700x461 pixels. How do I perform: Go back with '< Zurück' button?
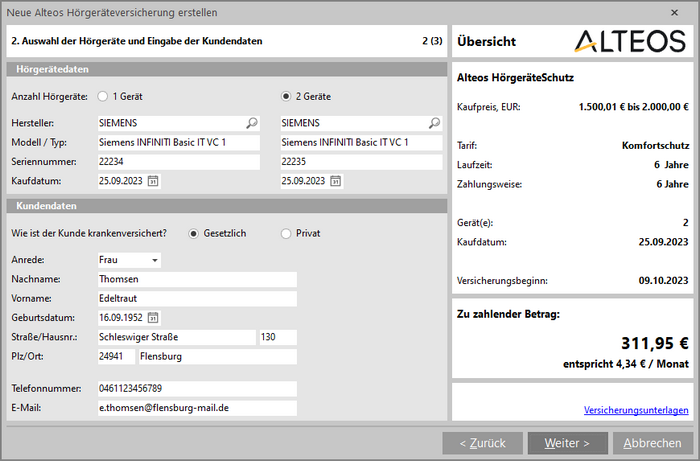pos(482,443)
